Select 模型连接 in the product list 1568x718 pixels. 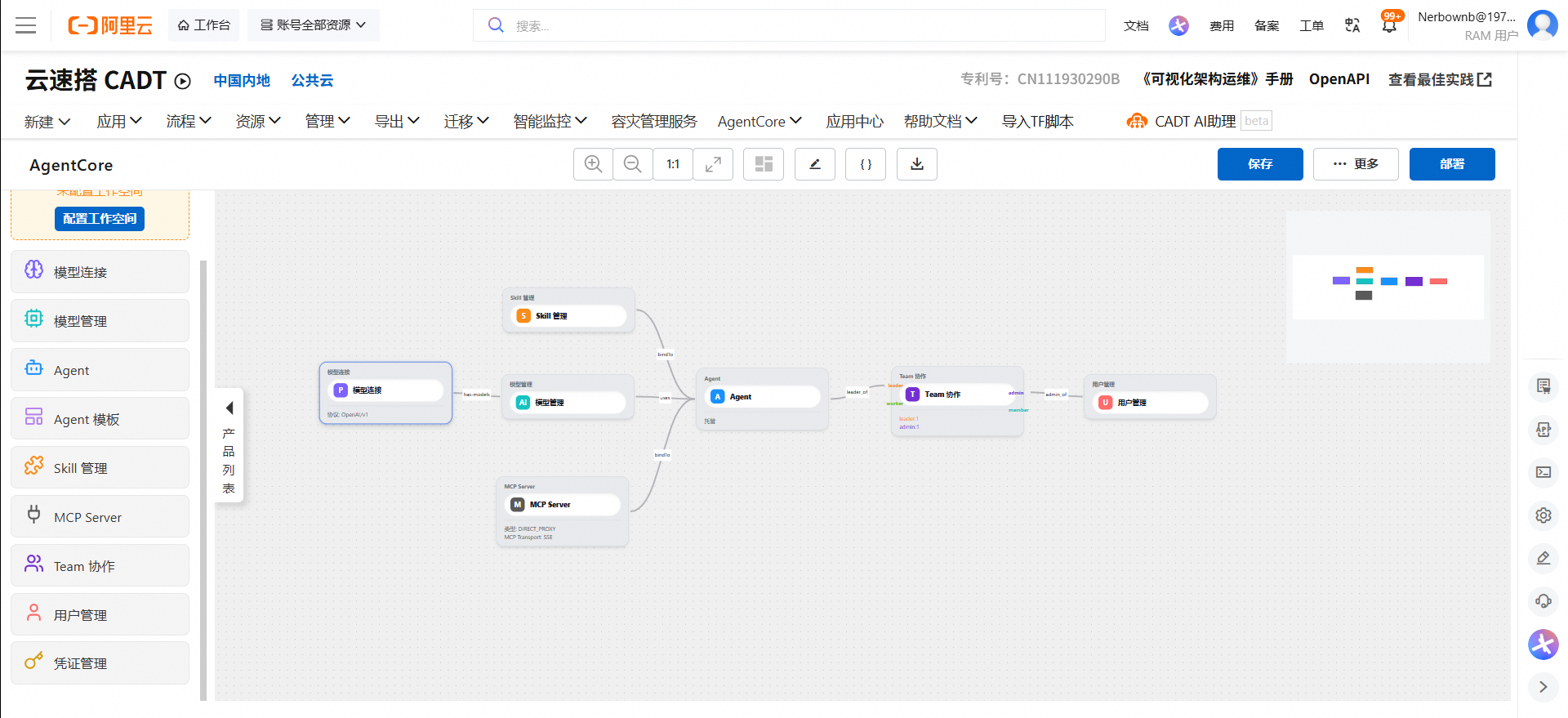coord(100,272)
